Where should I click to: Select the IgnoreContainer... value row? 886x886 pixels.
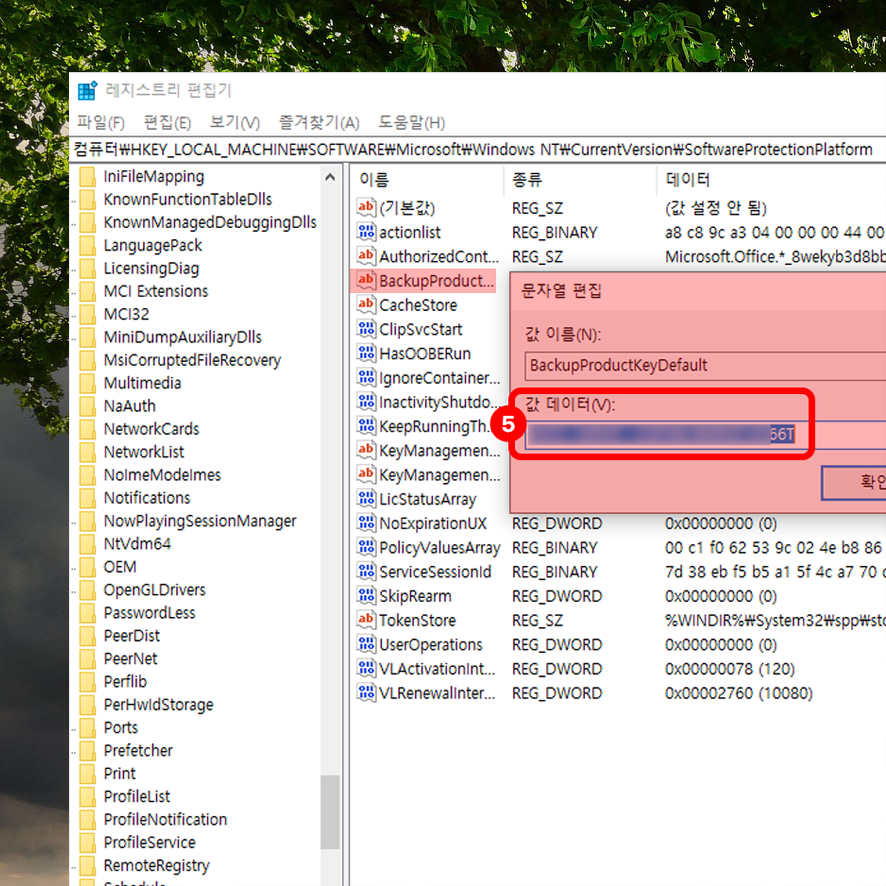(428, 377)
